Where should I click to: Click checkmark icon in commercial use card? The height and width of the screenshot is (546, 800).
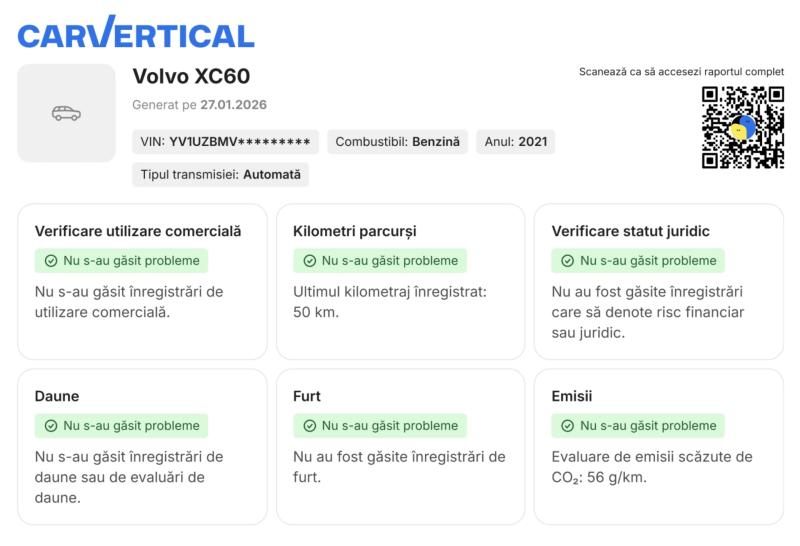pos(50,261)
